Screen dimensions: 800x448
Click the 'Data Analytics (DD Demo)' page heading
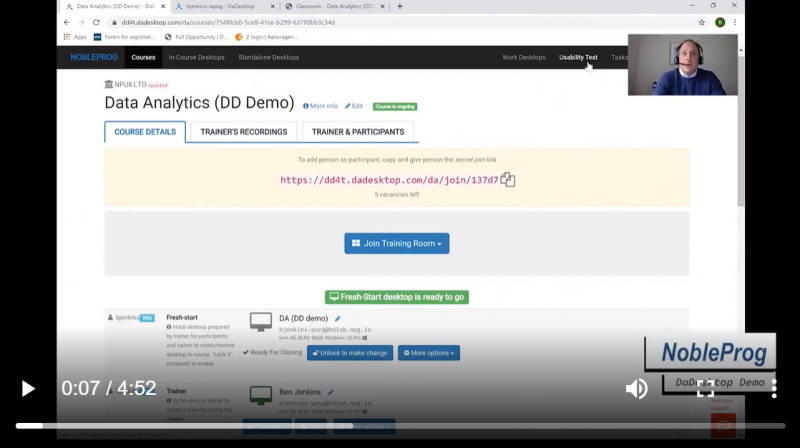(x=199, y=103)
